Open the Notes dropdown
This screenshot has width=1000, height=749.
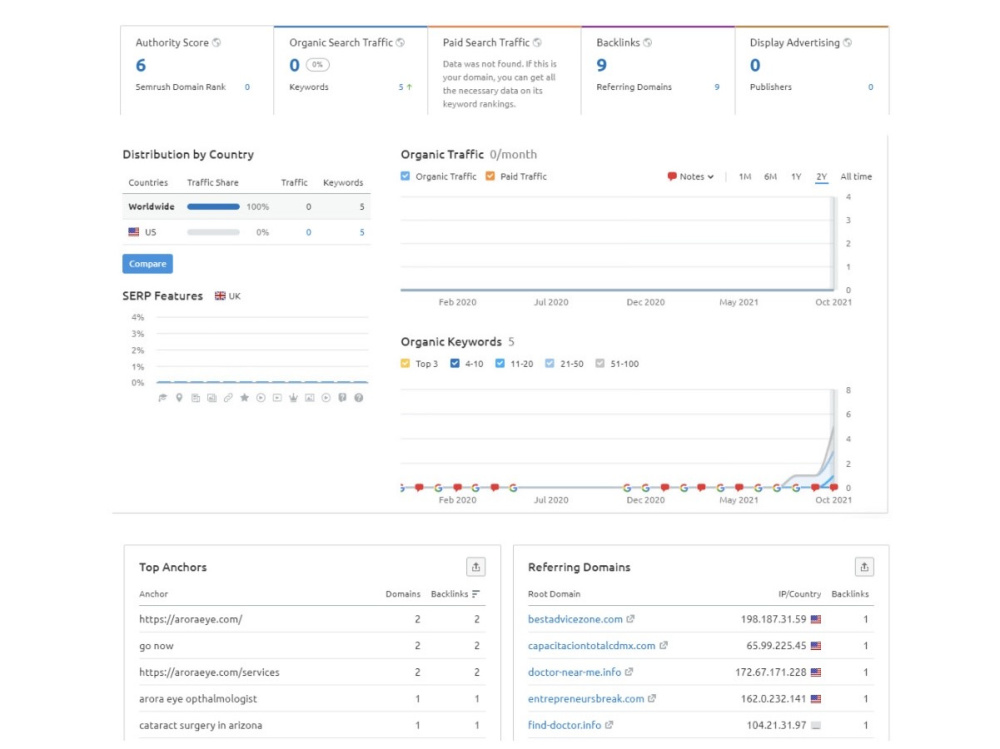point(691,177)
